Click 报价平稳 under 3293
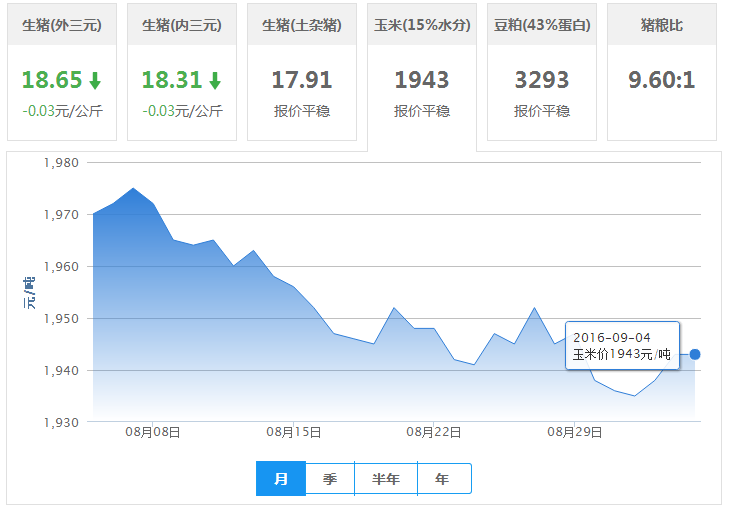The width and height of the screenshot is (729, 509). (542, 111)
